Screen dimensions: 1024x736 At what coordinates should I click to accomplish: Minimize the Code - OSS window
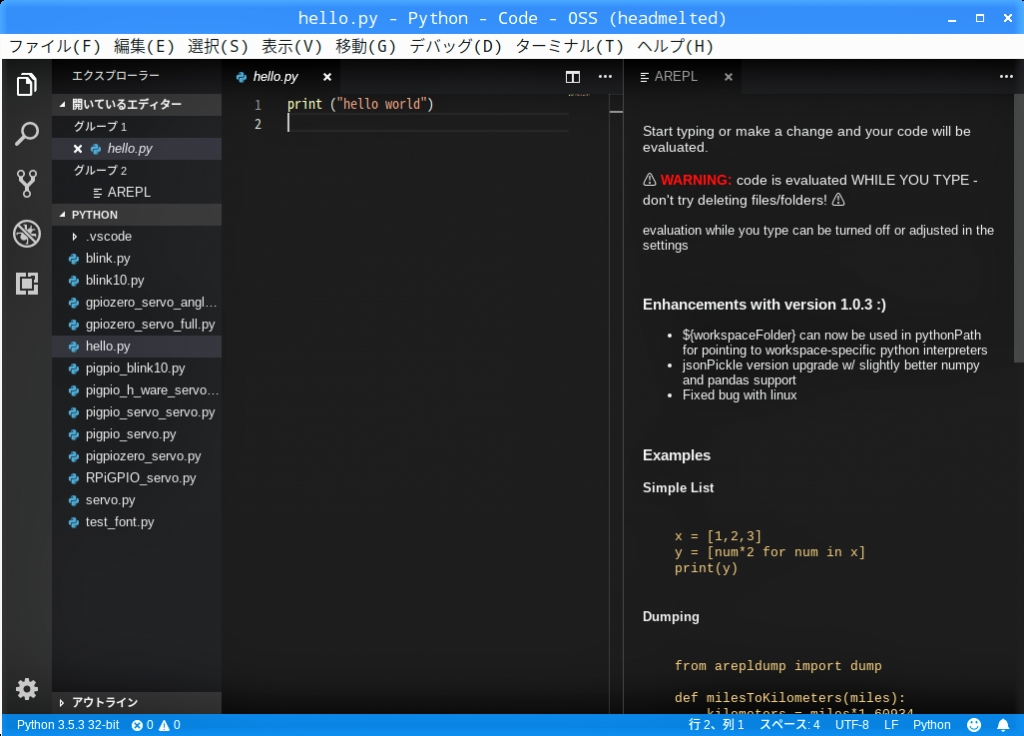click(x=952, y=19)
